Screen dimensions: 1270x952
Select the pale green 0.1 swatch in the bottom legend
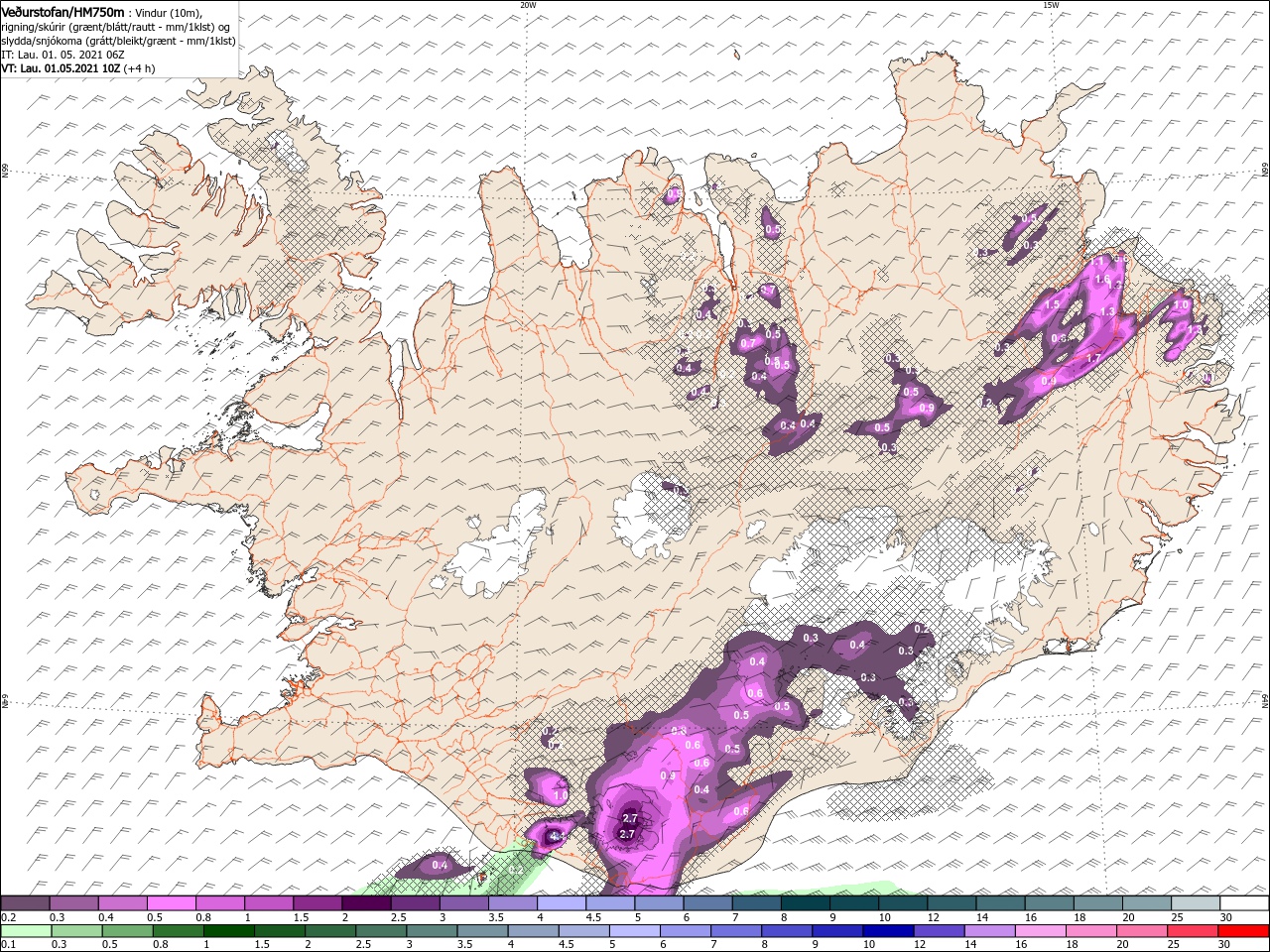pos(25,931)
